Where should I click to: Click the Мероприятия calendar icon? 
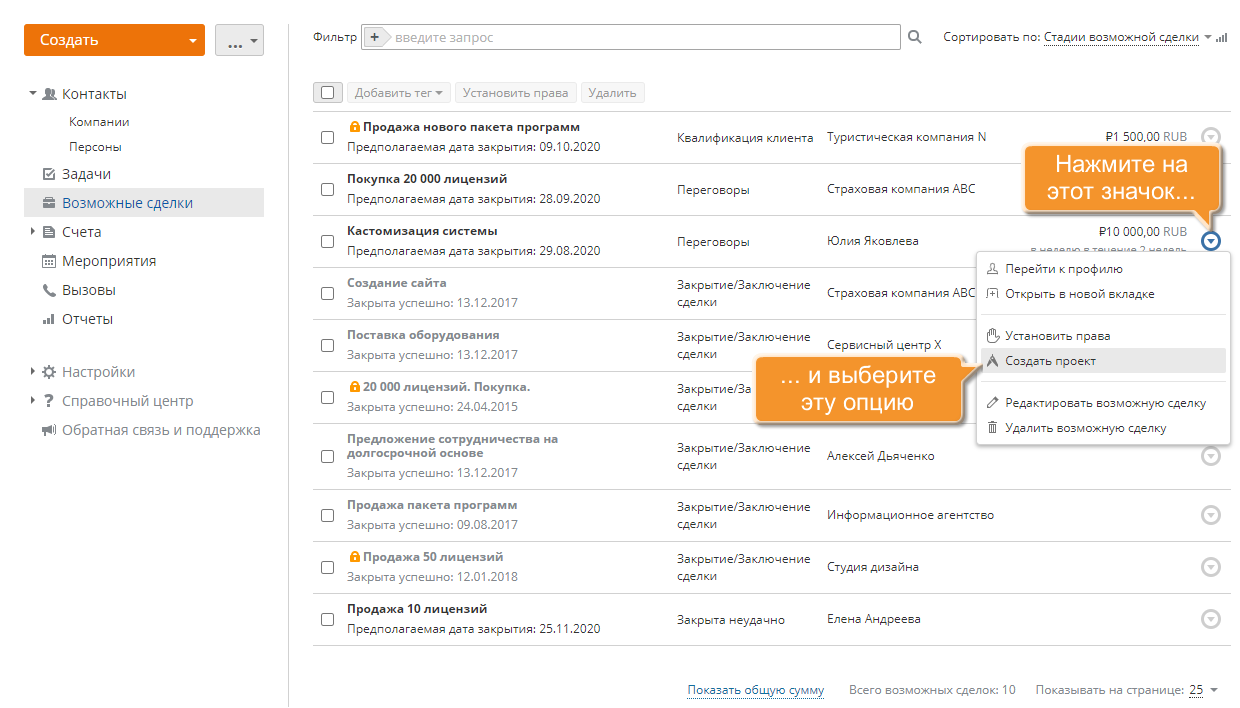point(49,261)
